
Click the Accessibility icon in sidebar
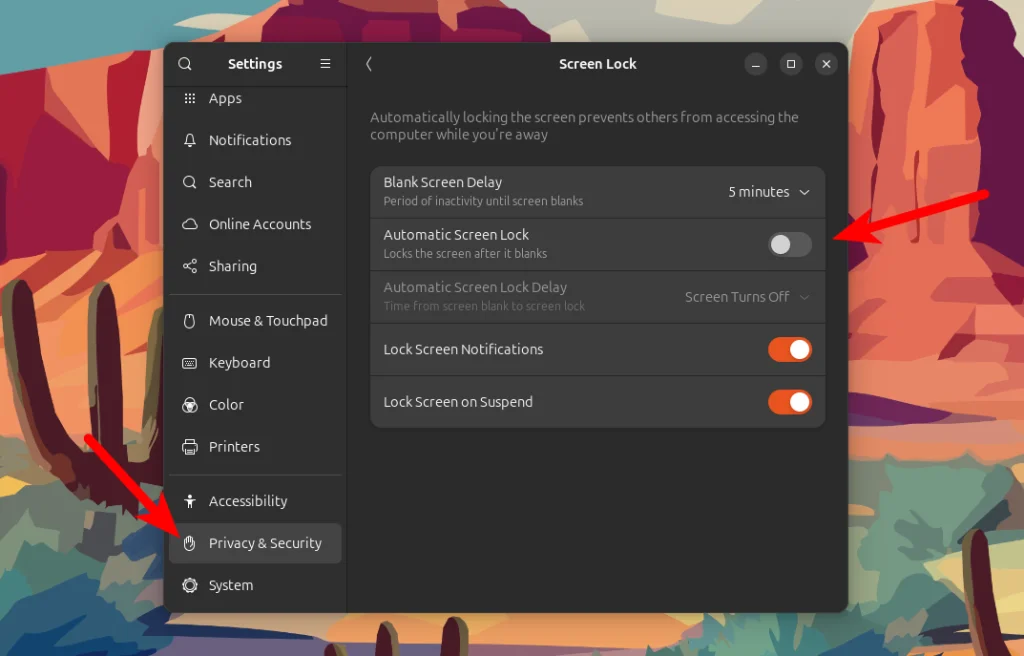(190, 500)
